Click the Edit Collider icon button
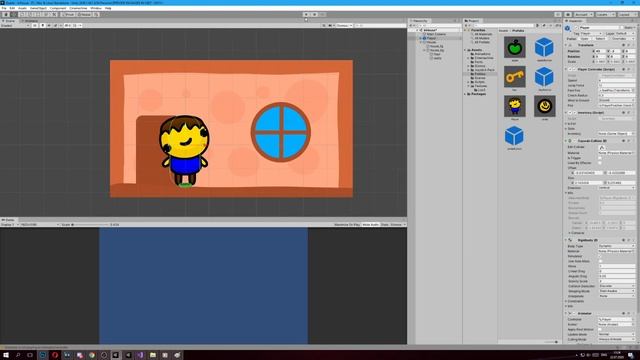Image resolution: width=640 pixels, height=360 pixels. [x=602, y=147]
